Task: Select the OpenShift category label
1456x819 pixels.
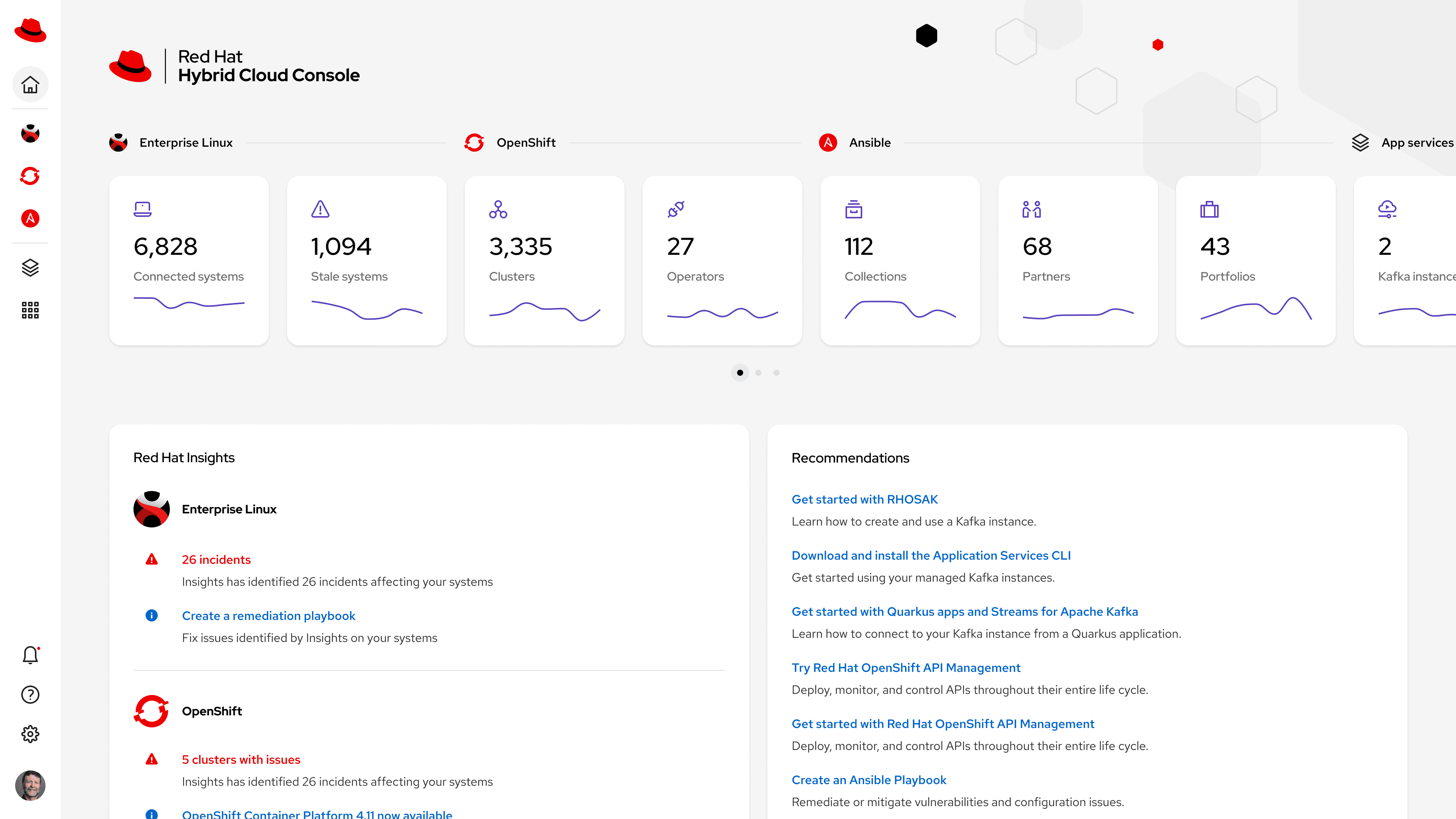Action: [526, 143]
